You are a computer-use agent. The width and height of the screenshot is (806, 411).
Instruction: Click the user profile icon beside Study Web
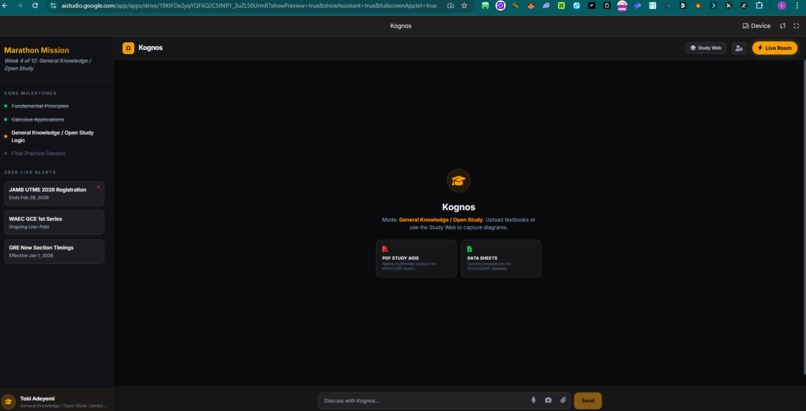coord(739,48)
